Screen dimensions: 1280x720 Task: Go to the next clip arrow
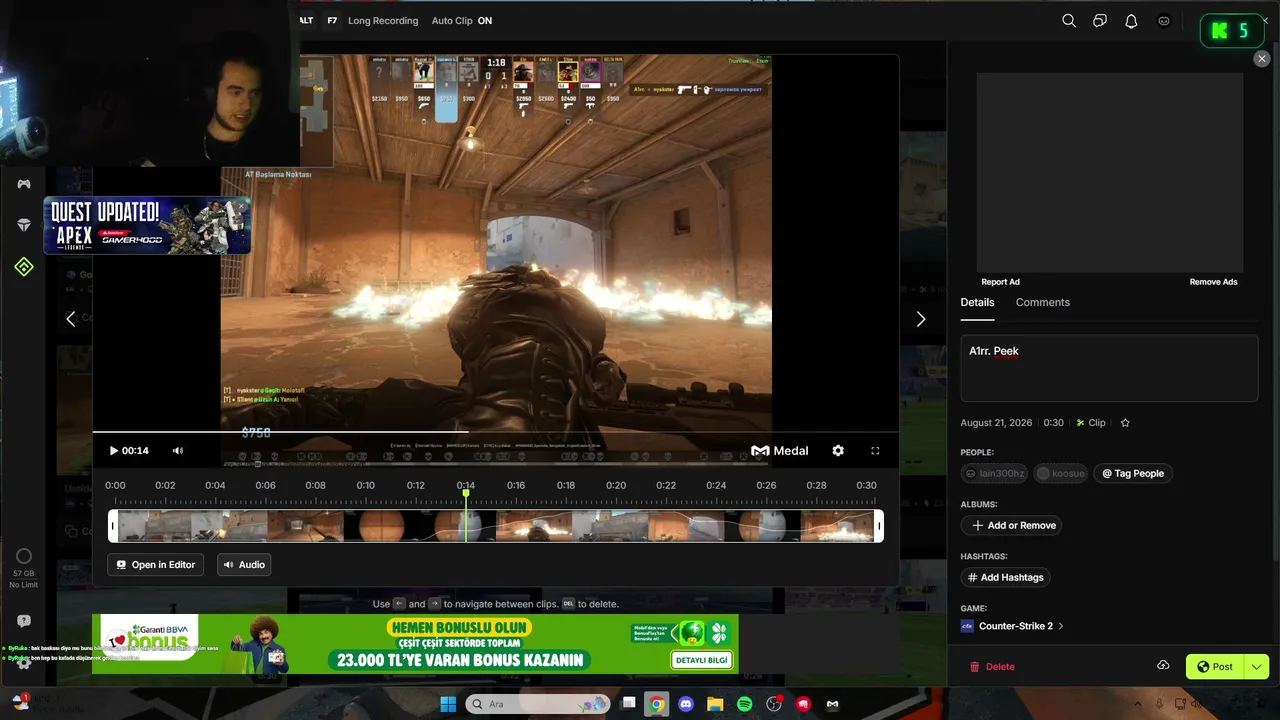click(x=921, y=319)
